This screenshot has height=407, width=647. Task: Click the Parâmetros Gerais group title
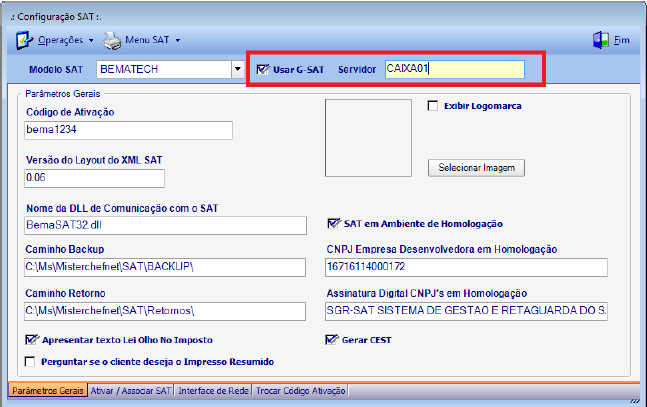coord(63,94)
